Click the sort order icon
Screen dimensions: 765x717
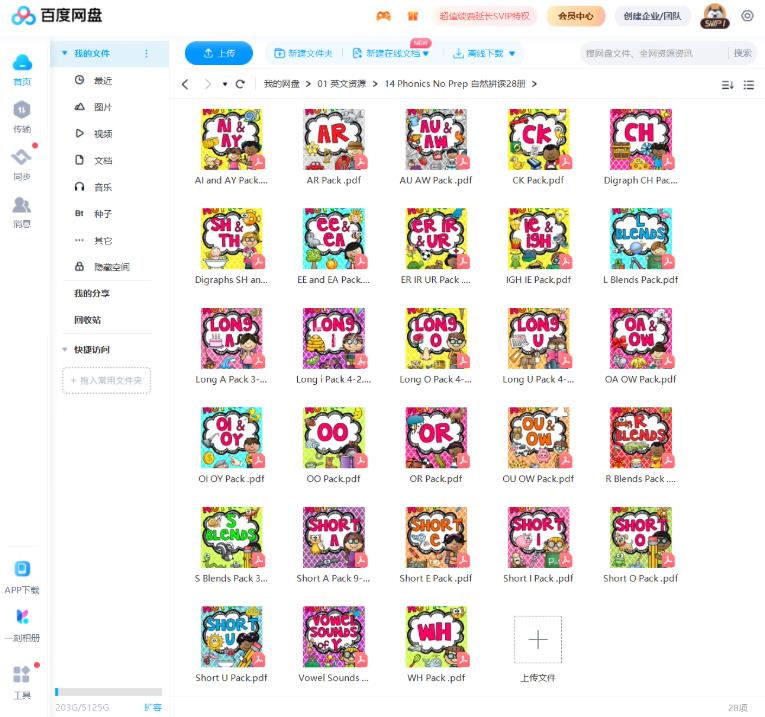pos(727,85)
